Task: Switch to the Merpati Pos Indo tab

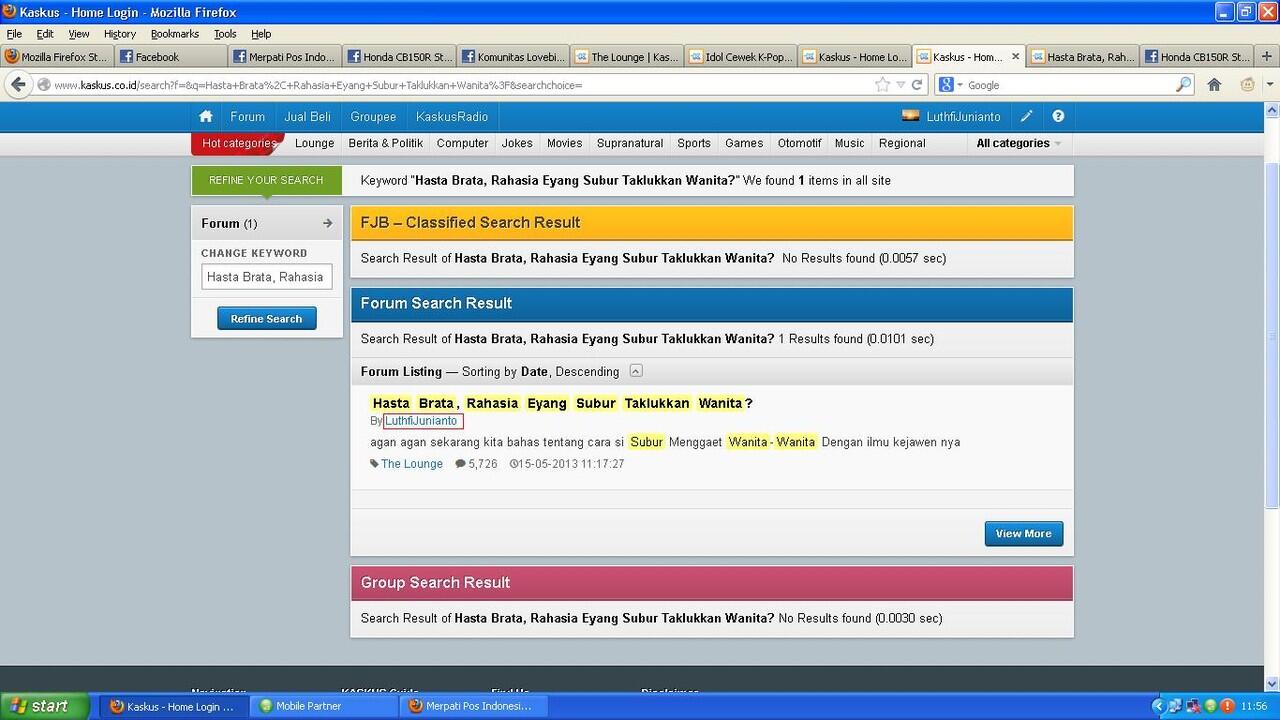Action: (x=284, y=57)
